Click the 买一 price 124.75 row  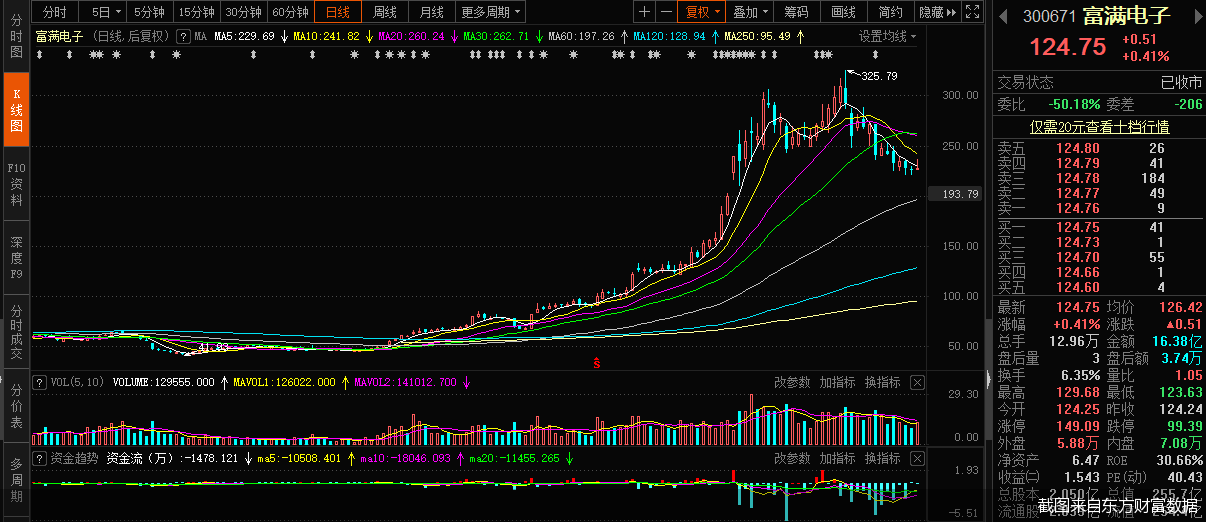click(1098, 228)
